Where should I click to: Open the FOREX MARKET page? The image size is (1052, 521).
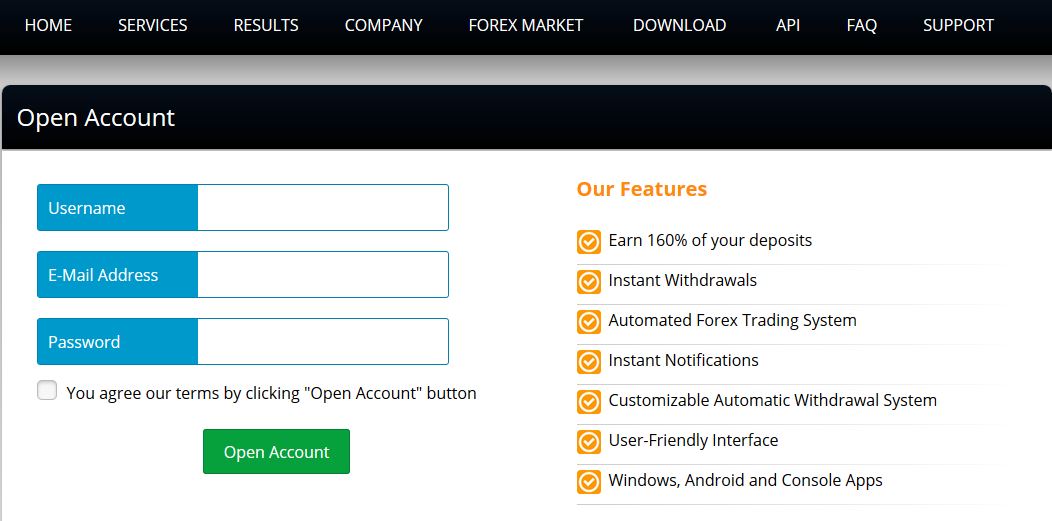tap(525, 25)
